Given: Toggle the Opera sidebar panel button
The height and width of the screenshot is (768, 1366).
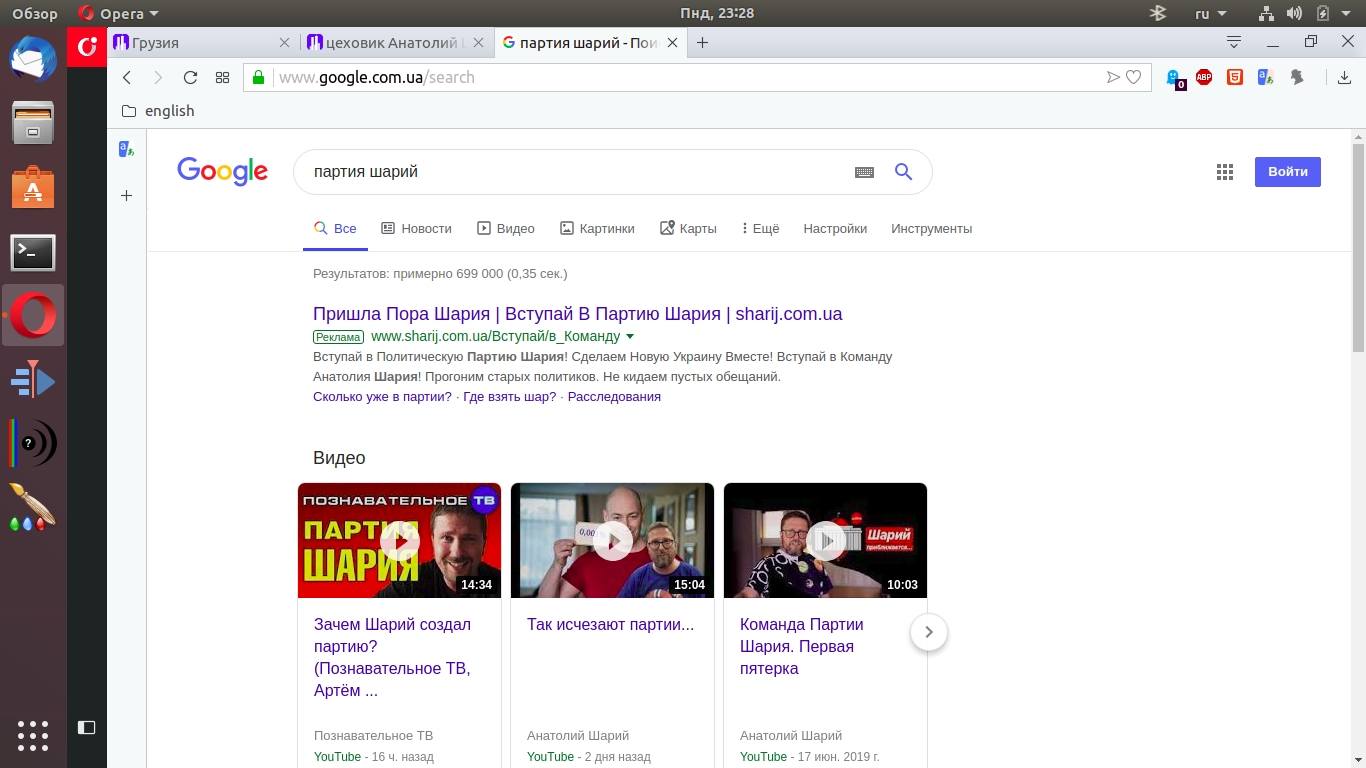Looking at the screenshot, I should point(87,727).
